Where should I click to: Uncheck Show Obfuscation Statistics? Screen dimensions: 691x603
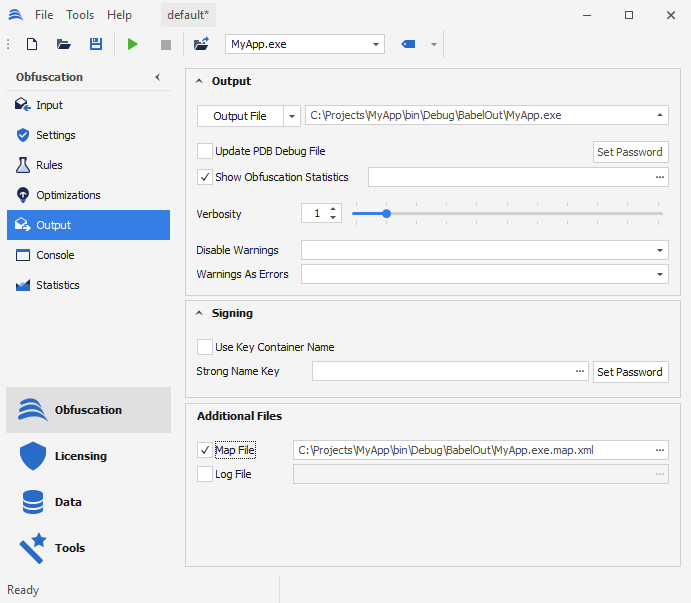click(x=205, y=177)
